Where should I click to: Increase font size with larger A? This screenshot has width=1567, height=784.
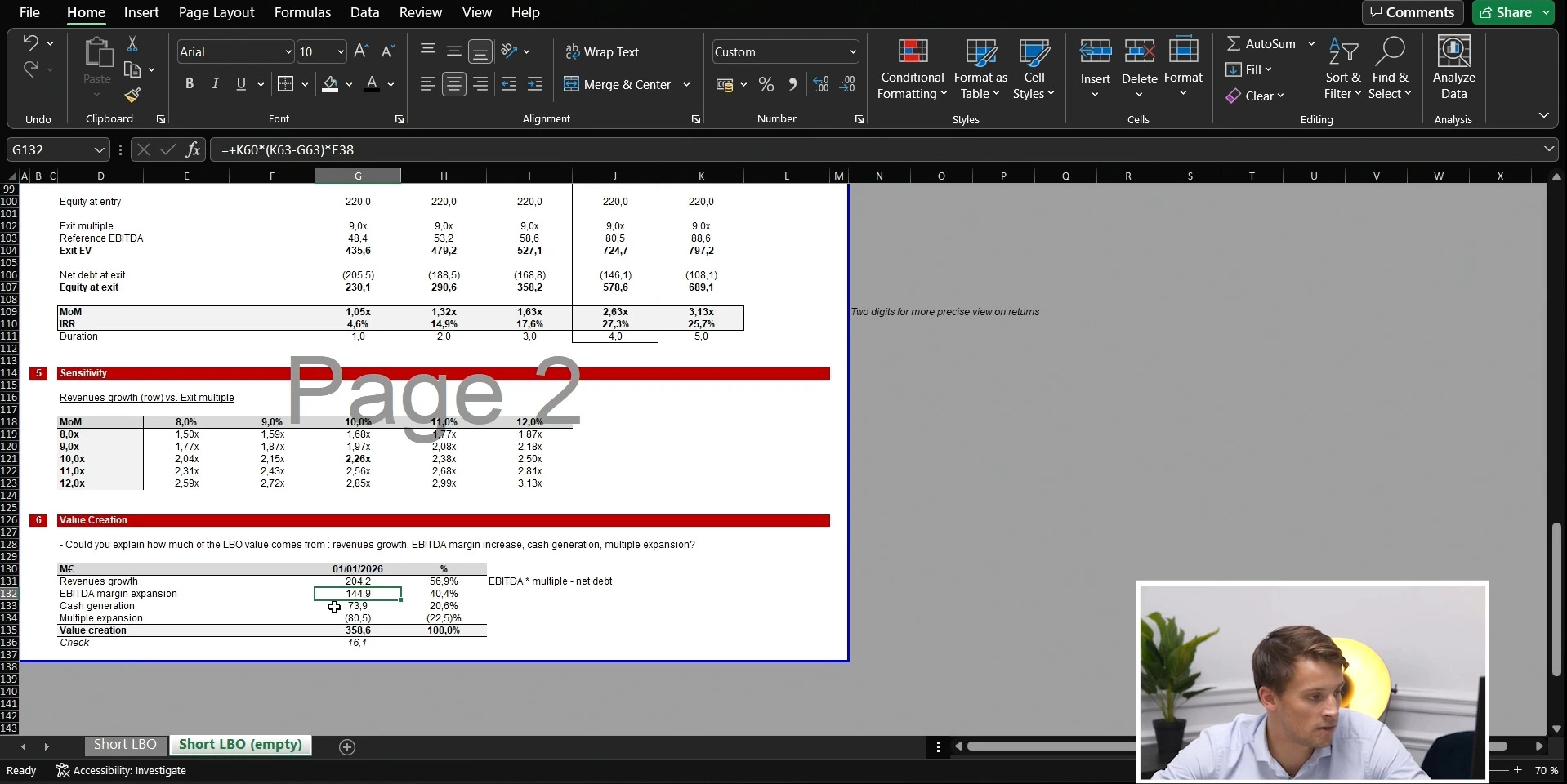[x=361, y=51]
